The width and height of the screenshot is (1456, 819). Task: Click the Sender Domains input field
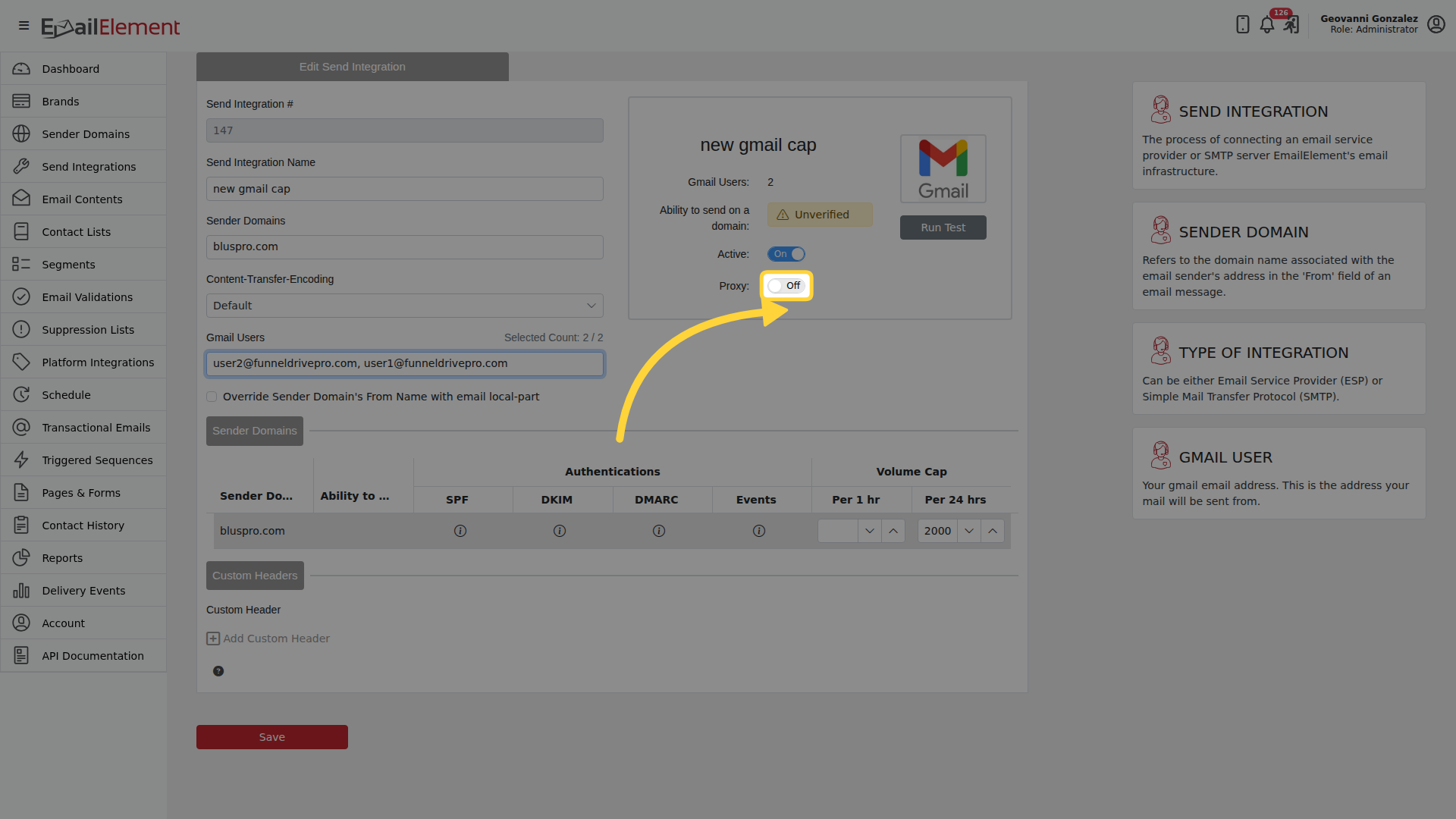click(405, 247)
